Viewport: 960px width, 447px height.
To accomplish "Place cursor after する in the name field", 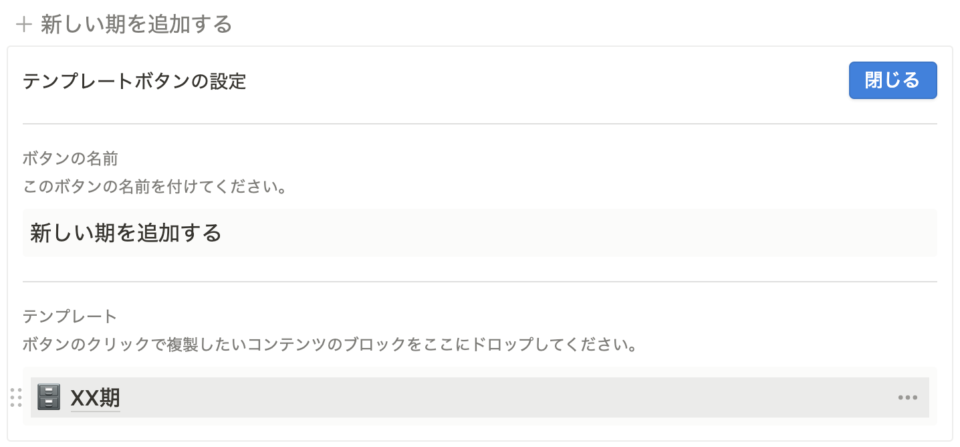I will pos(222,233).
